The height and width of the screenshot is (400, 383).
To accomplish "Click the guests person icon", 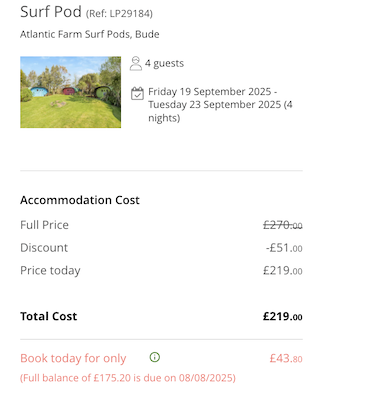I will (136, 63).
